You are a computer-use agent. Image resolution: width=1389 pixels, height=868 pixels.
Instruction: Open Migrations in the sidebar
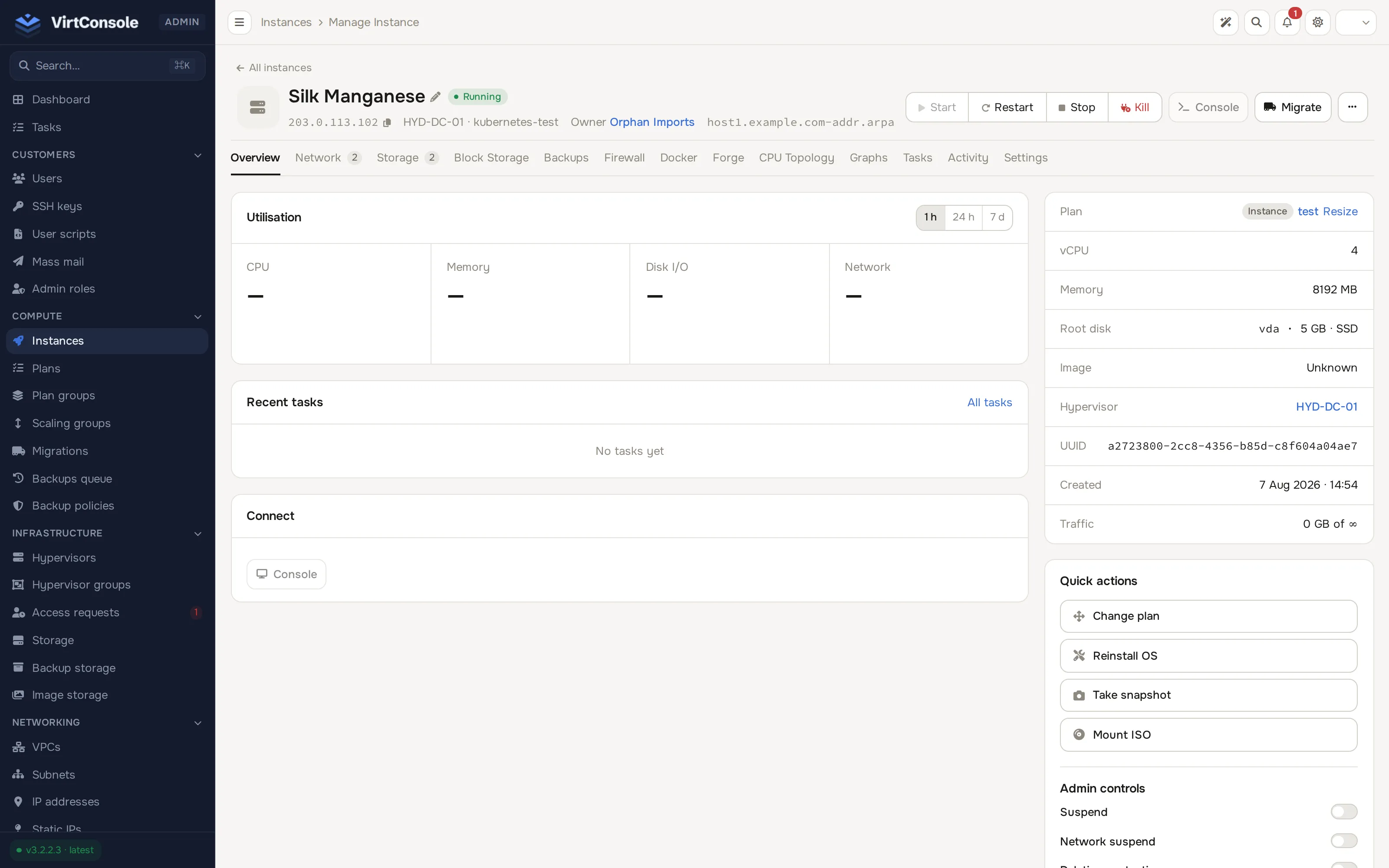pos(107,450)
